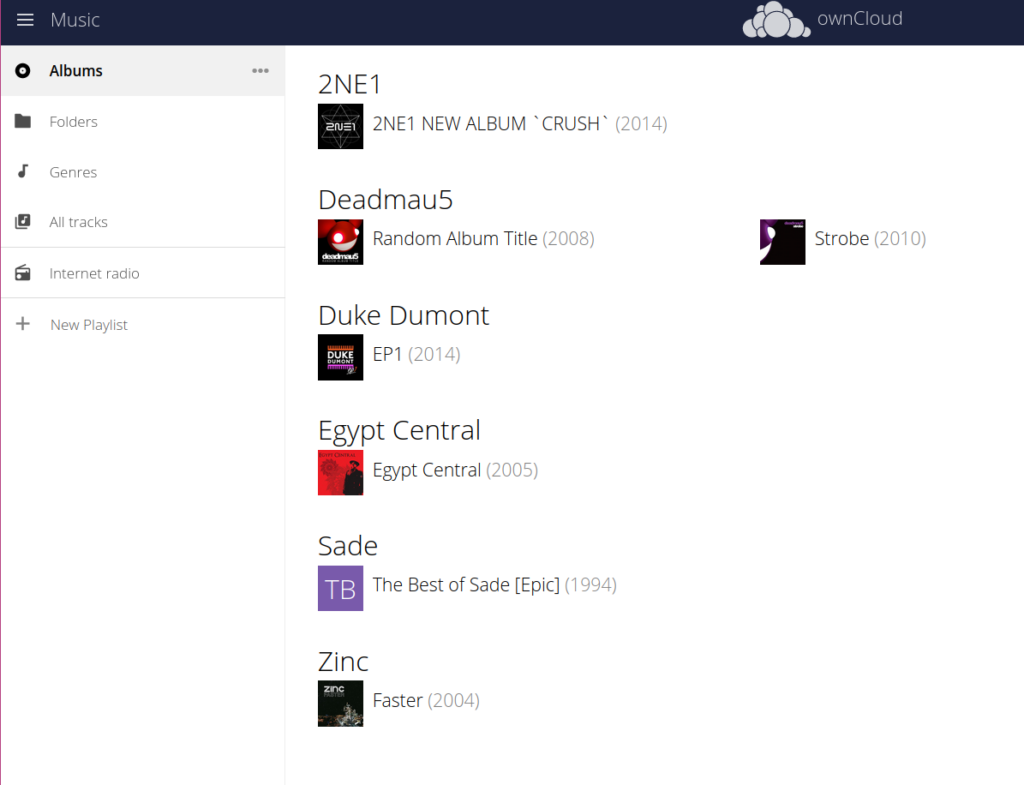Screen dimensions: 1024x785
Task: Click the ownCloud text in header
Action: click(x=859, y=18)
